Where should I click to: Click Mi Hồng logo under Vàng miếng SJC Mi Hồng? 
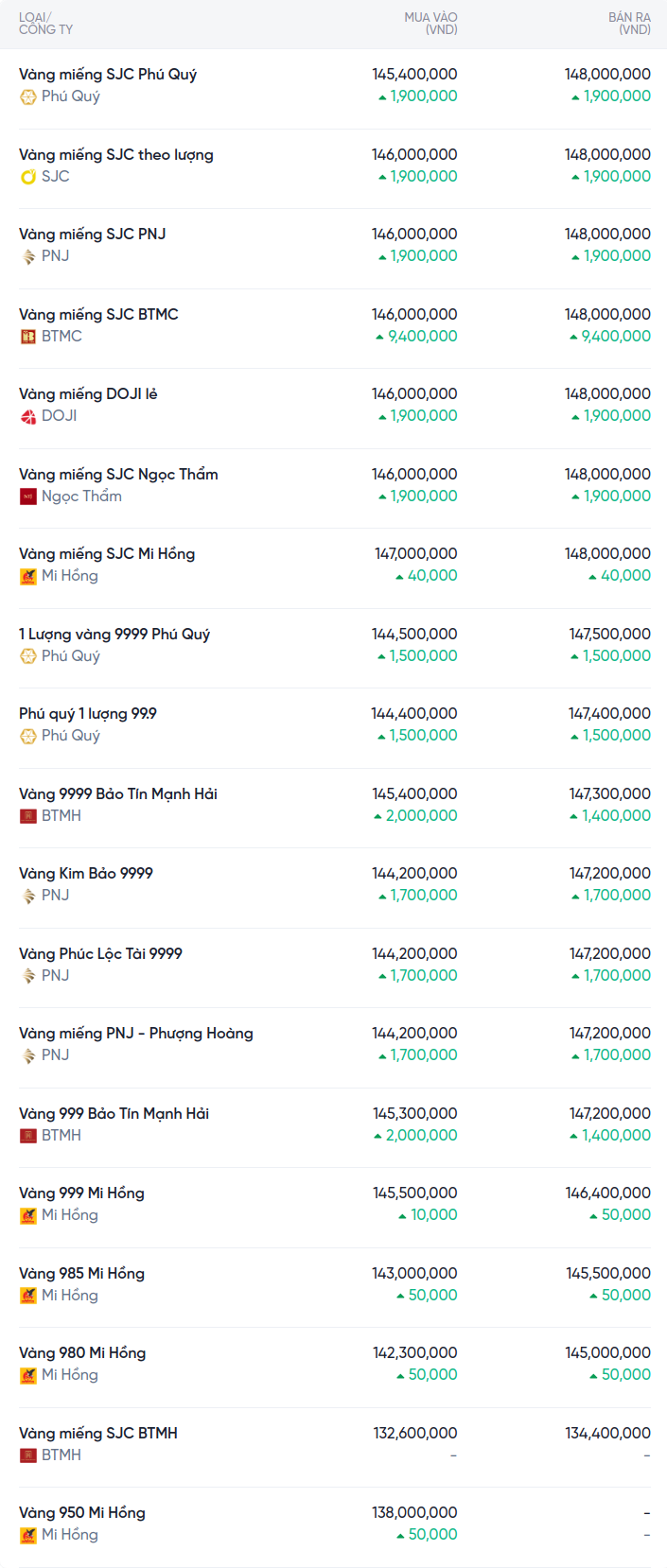coord(28,576)
